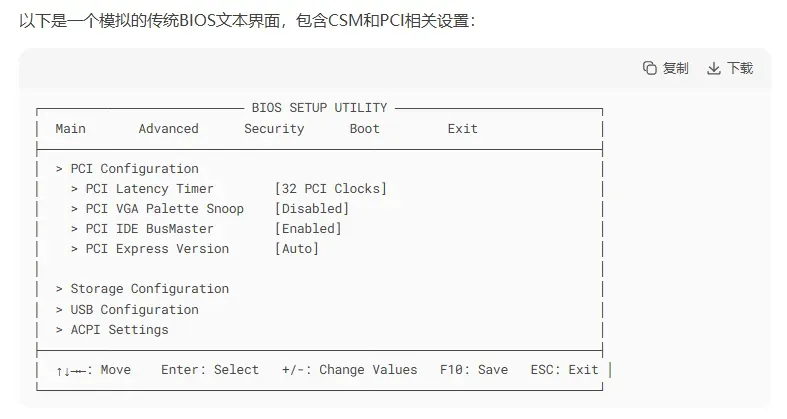
Task: Click the F10: Save hint
Action: point(474,370)
